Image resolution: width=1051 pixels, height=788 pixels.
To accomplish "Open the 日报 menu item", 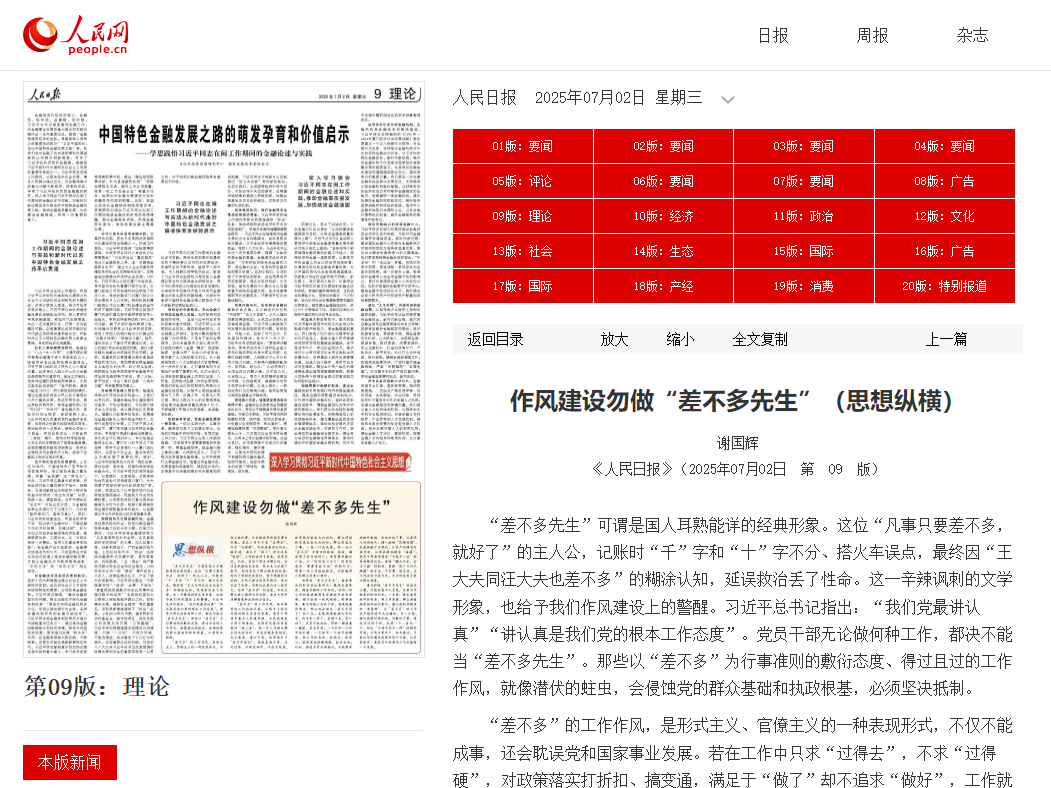I will 773,36.
